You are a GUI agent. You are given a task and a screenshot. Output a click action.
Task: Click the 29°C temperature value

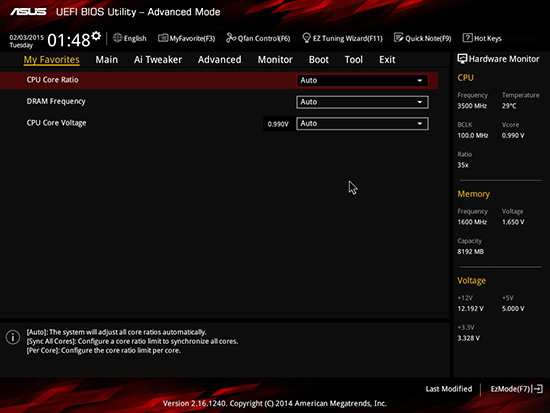(509, 106)
